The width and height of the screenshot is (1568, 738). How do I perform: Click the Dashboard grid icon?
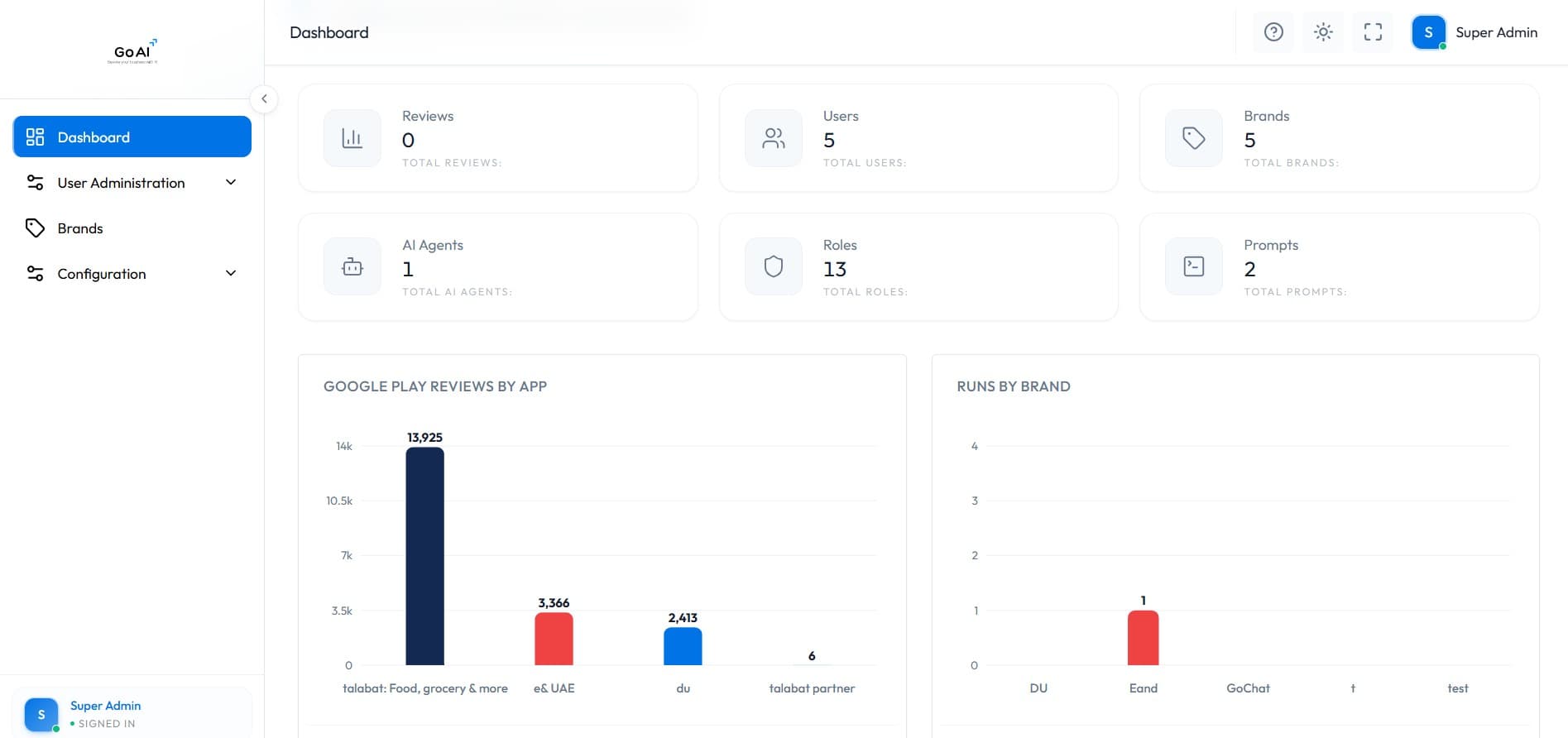(x=35, y=137)
